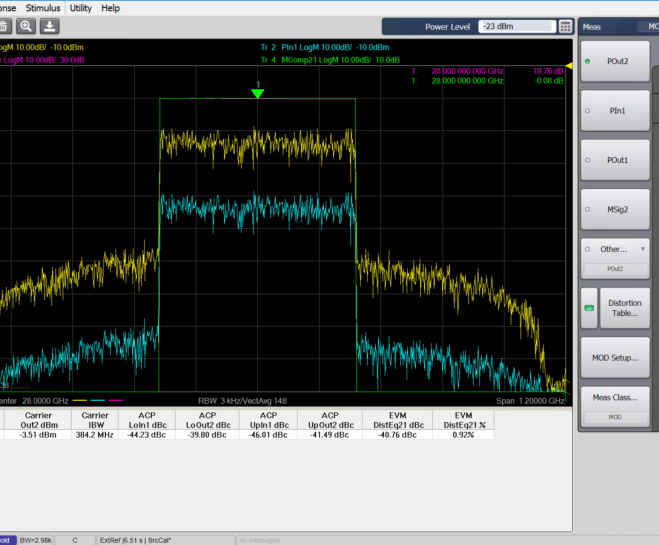Click the Meas tab header
This screenshot has width=659, height=545.
click(592, 27)
